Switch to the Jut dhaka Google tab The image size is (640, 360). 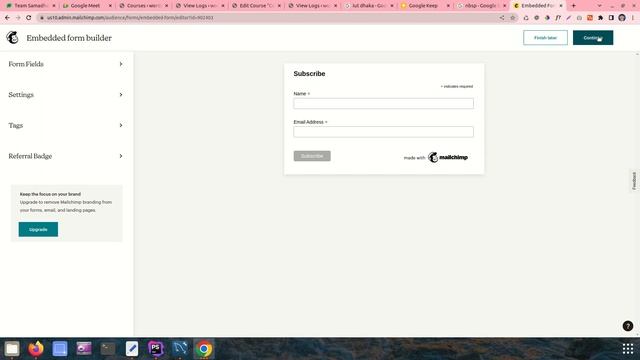(369, 6)
